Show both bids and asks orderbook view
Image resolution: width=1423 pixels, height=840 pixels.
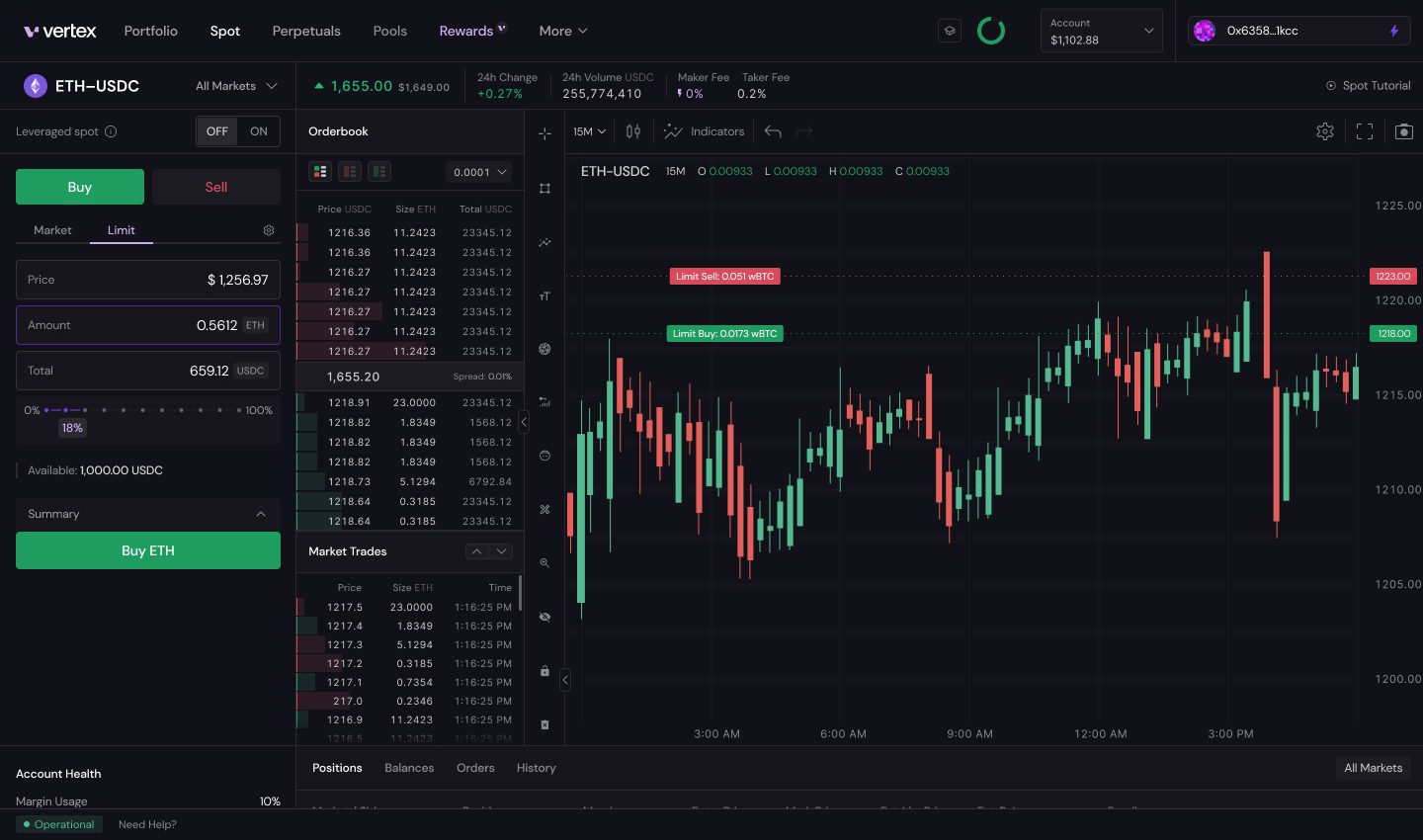320,172
